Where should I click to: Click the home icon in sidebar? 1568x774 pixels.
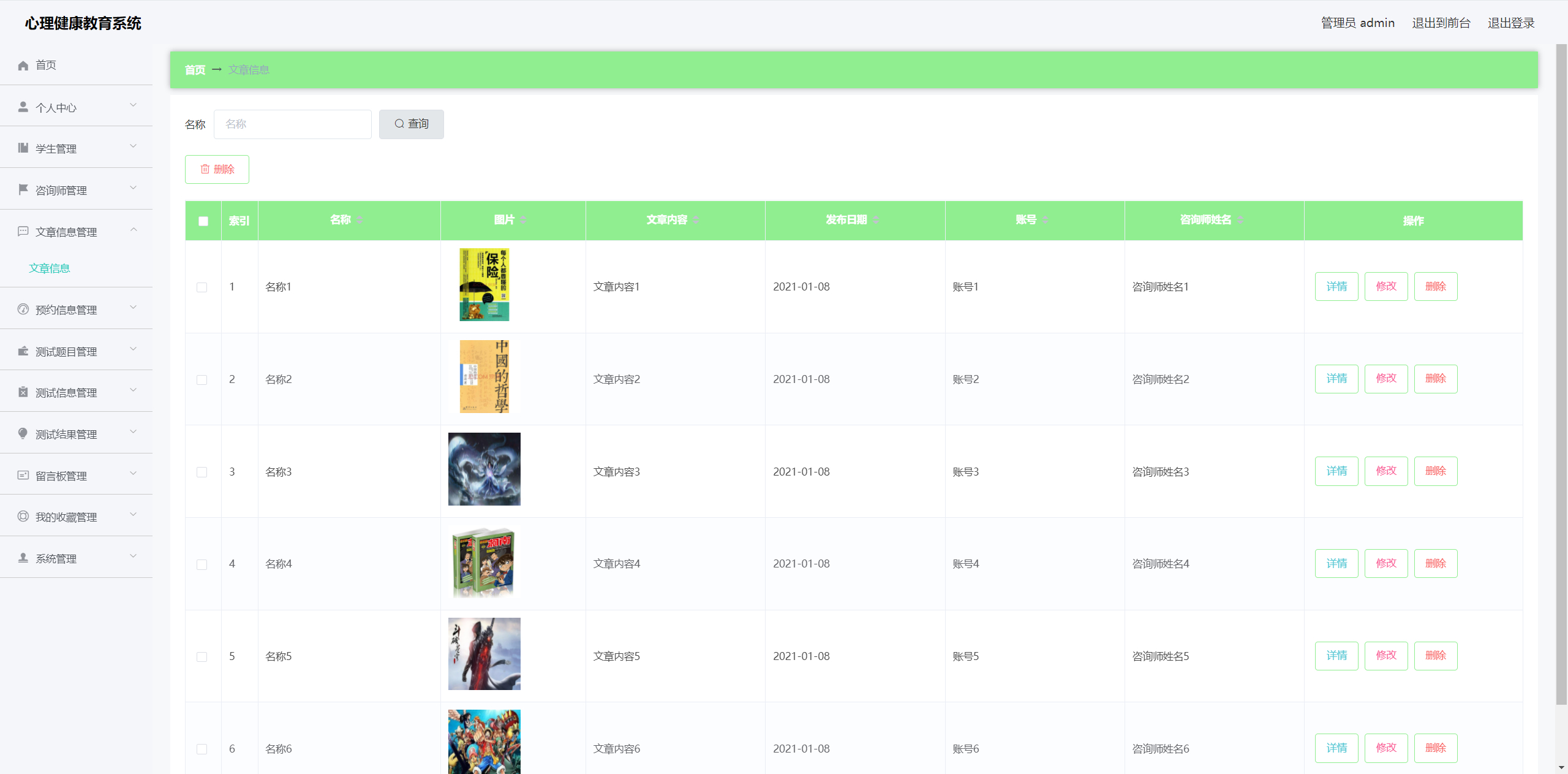[x=23, y=66]
